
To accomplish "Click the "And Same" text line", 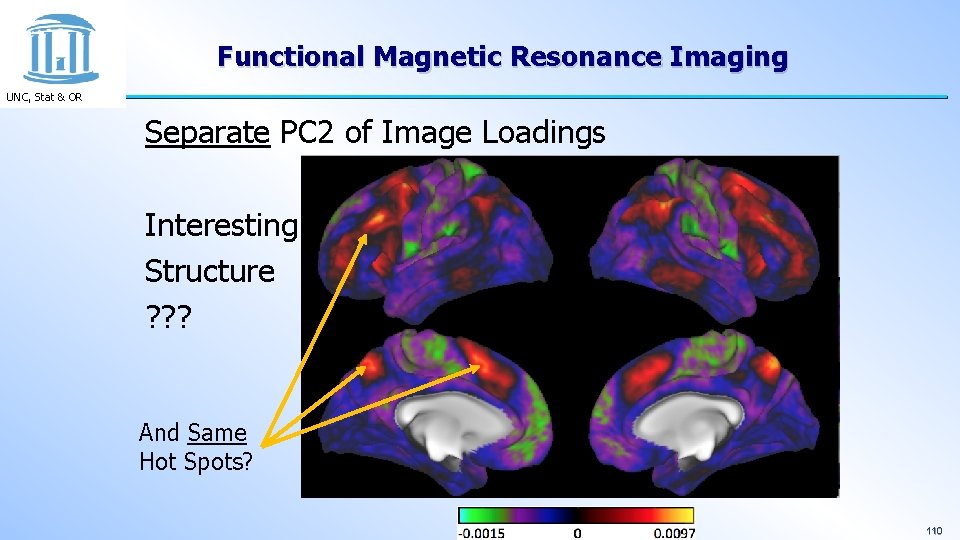I will pyautogui.click(x=193, y=433).
